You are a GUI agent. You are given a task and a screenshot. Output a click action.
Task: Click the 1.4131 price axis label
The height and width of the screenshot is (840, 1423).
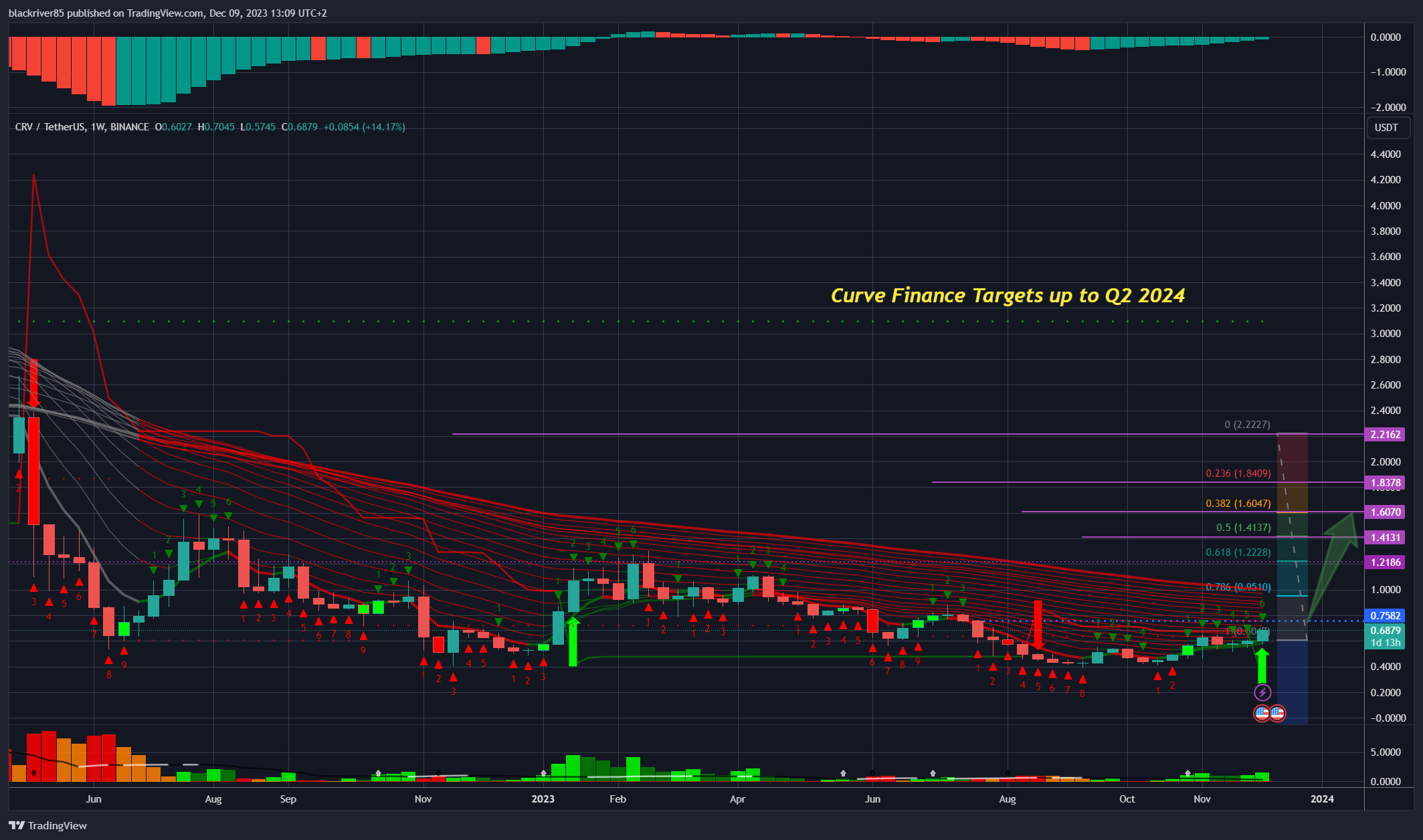click(x=1386, y=538)
